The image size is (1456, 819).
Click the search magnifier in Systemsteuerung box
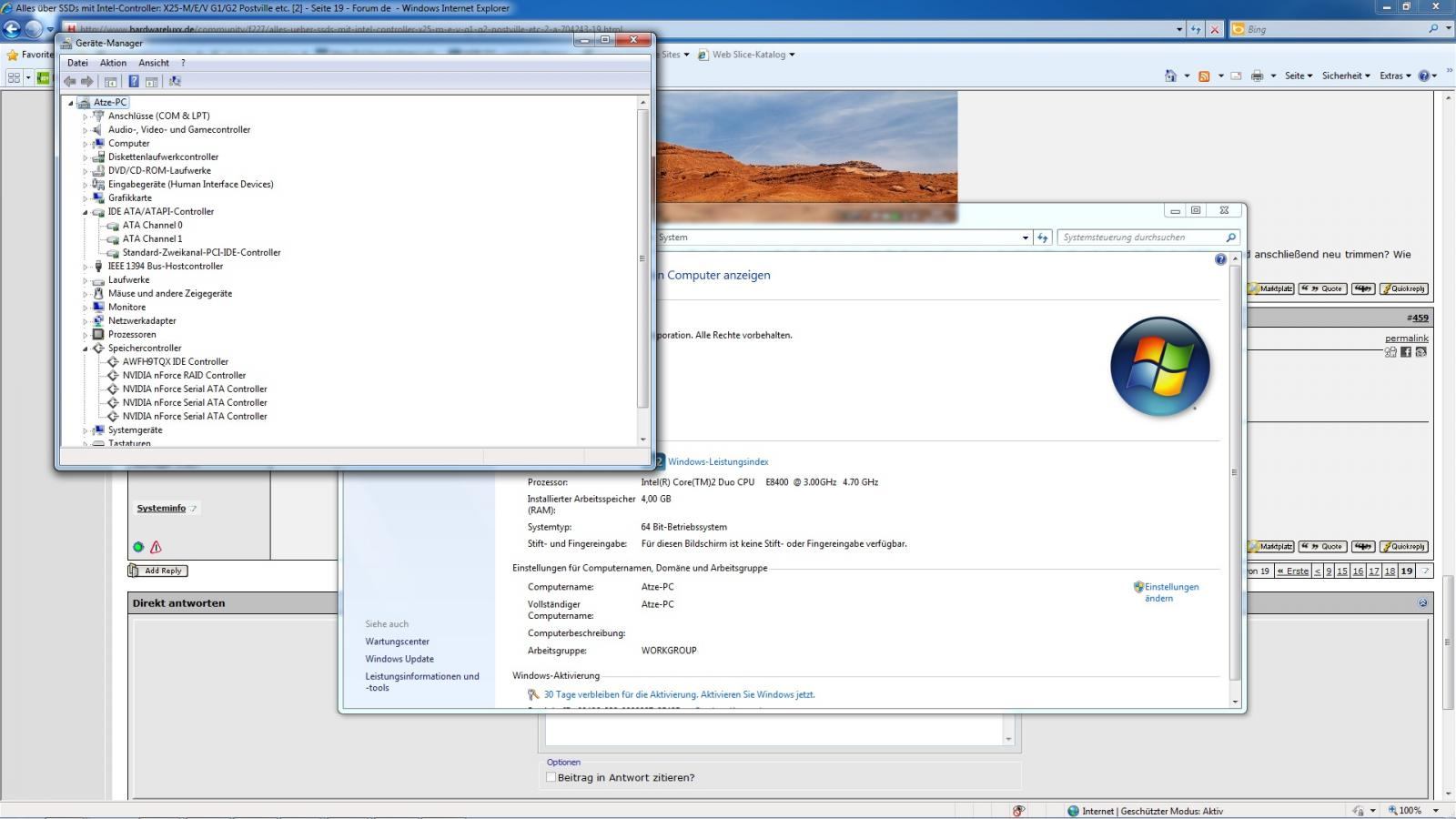(x=1231, y=238)
